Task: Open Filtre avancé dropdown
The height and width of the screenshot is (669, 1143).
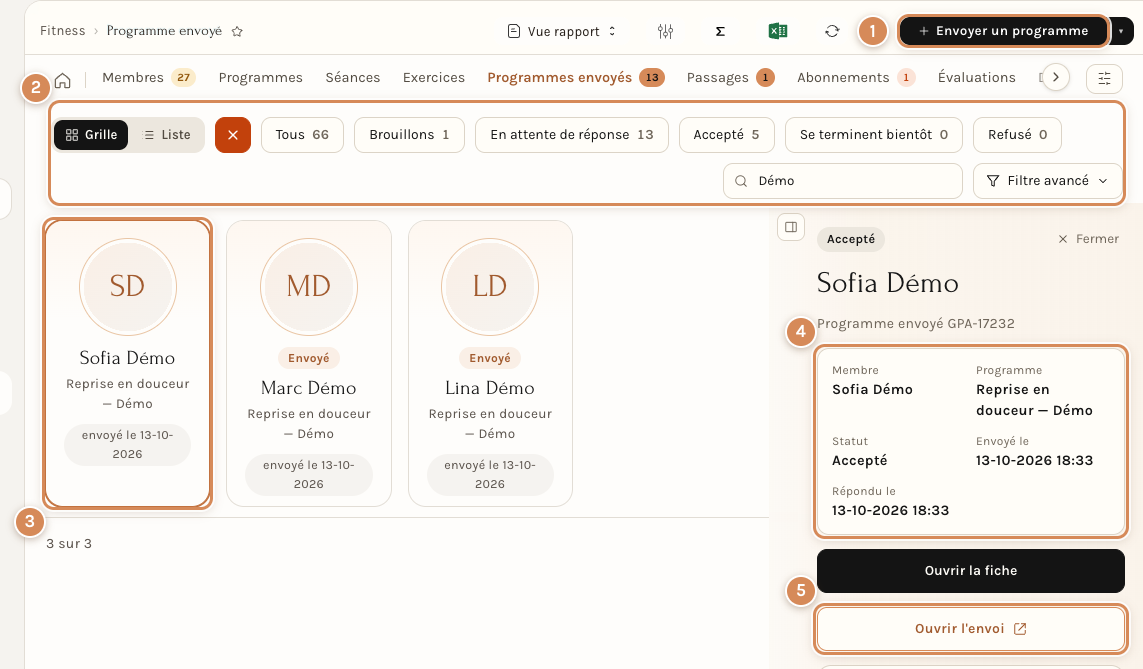Action: tap(1047, 181)
